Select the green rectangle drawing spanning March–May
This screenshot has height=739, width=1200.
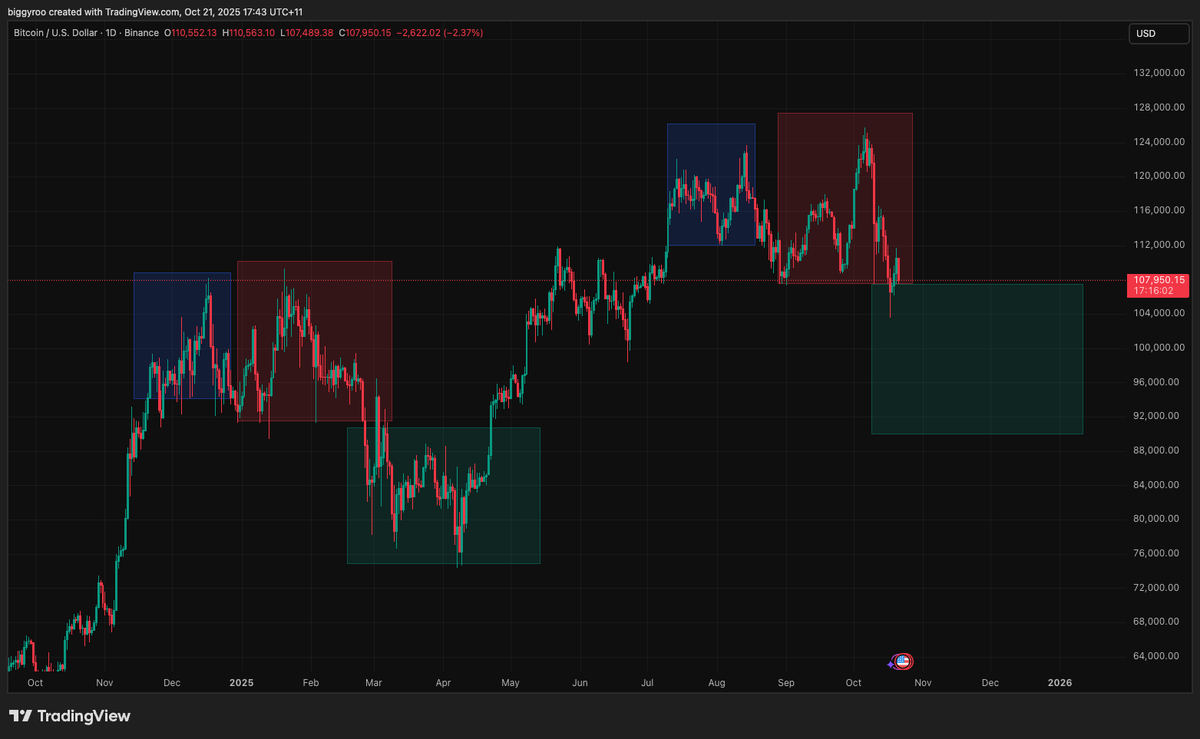point(443,495)
